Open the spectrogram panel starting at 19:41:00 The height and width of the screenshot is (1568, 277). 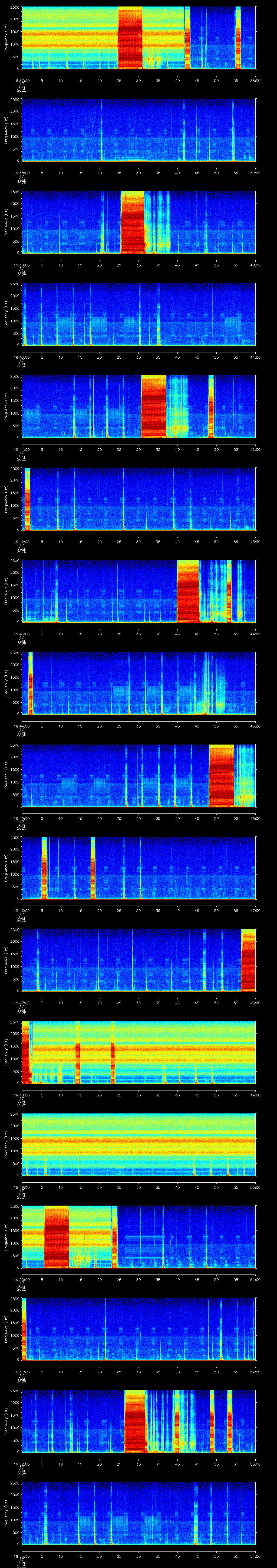(139, 407)
